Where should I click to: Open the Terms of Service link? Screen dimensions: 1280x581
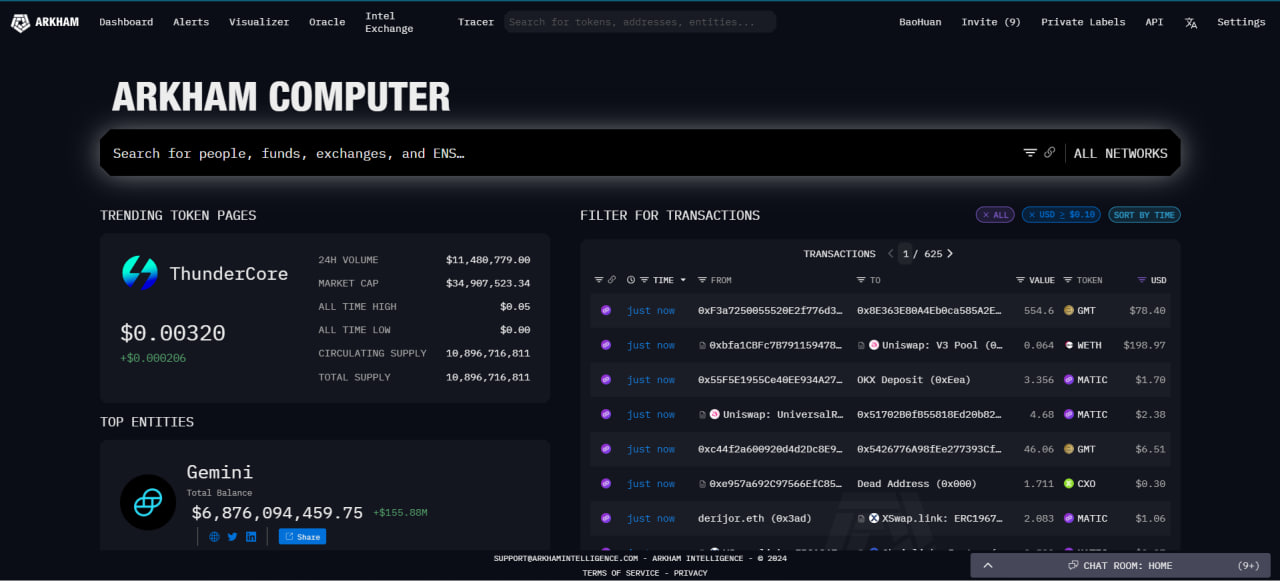click(x=621, y=573)
